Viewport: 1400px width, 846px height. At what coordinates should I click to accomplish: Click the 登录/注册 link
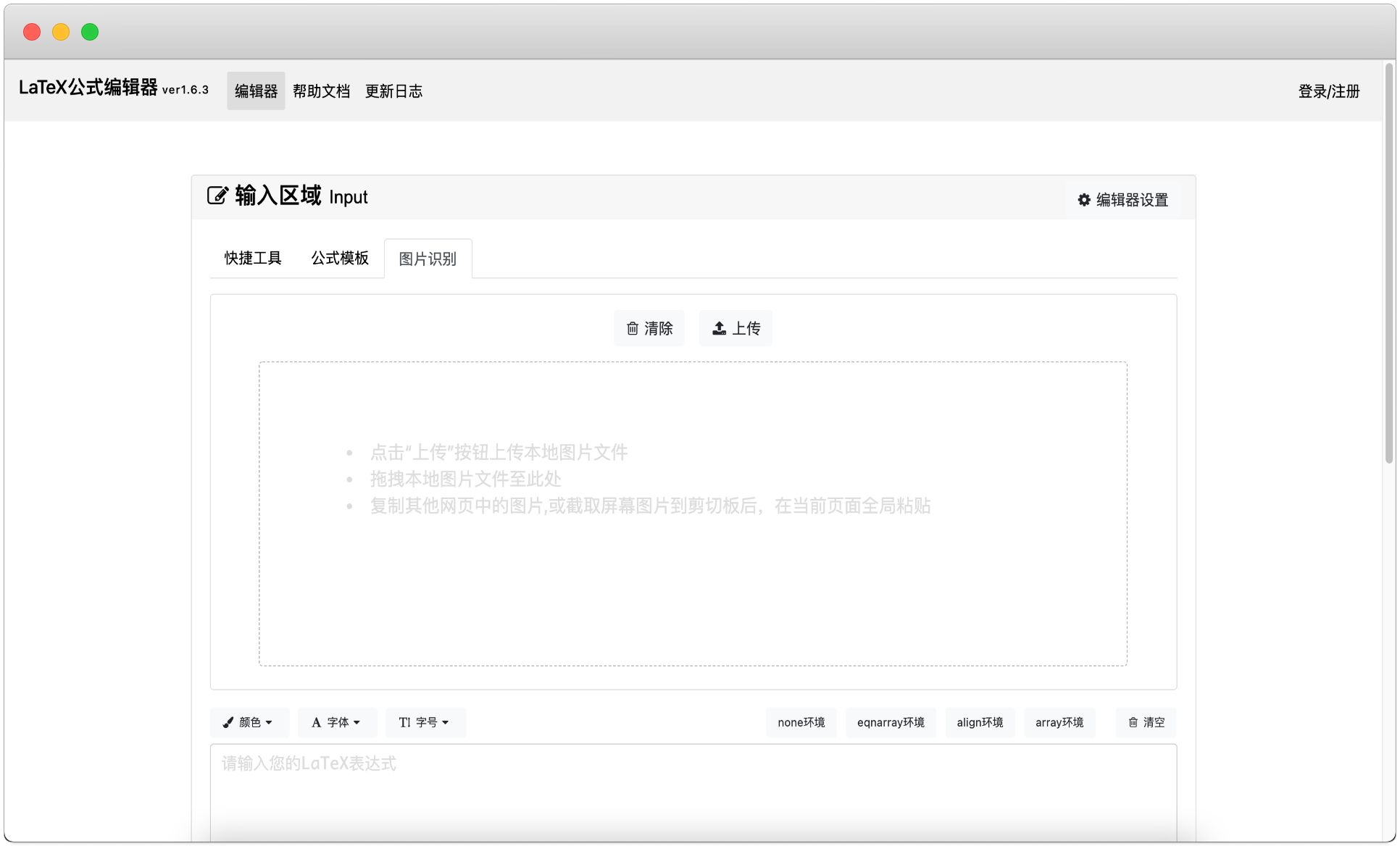[1329, 91]
